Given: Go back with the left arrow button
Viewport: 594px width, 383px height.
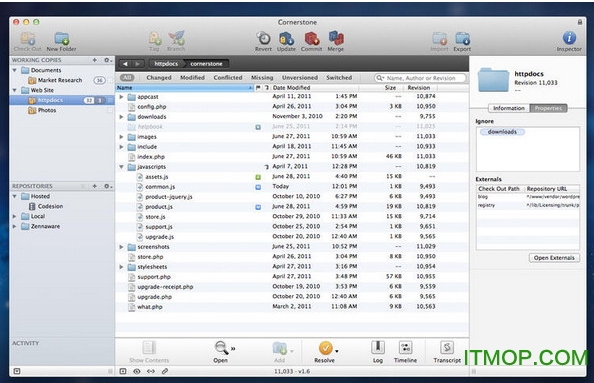Looking at the screenshot, I should [x=125, y=64].
